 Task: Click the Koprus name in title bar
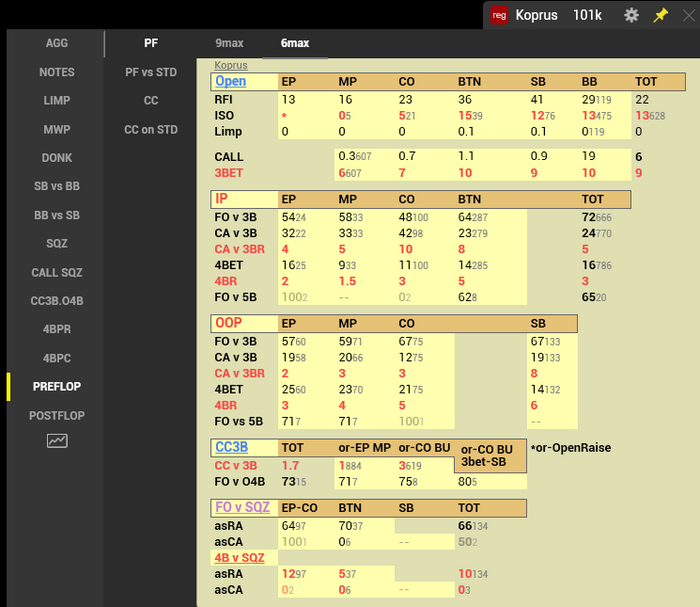[x=537, y=15]
